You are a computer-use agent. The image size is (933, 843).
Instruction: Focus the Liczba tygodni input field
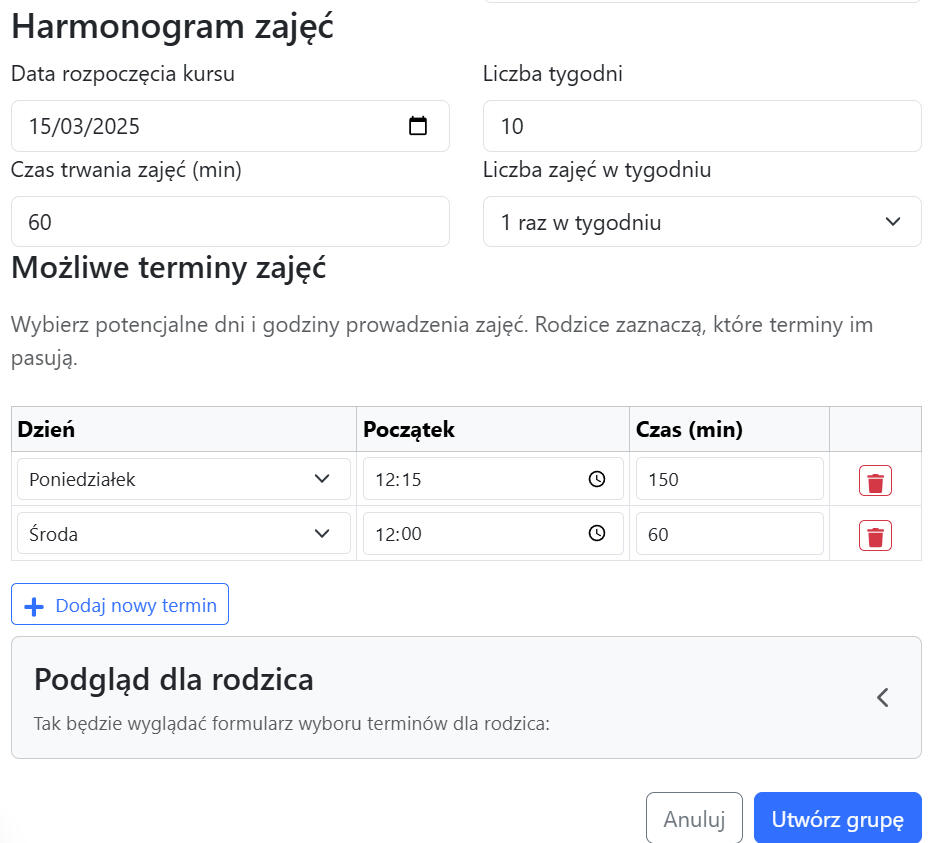click(701, 127)
